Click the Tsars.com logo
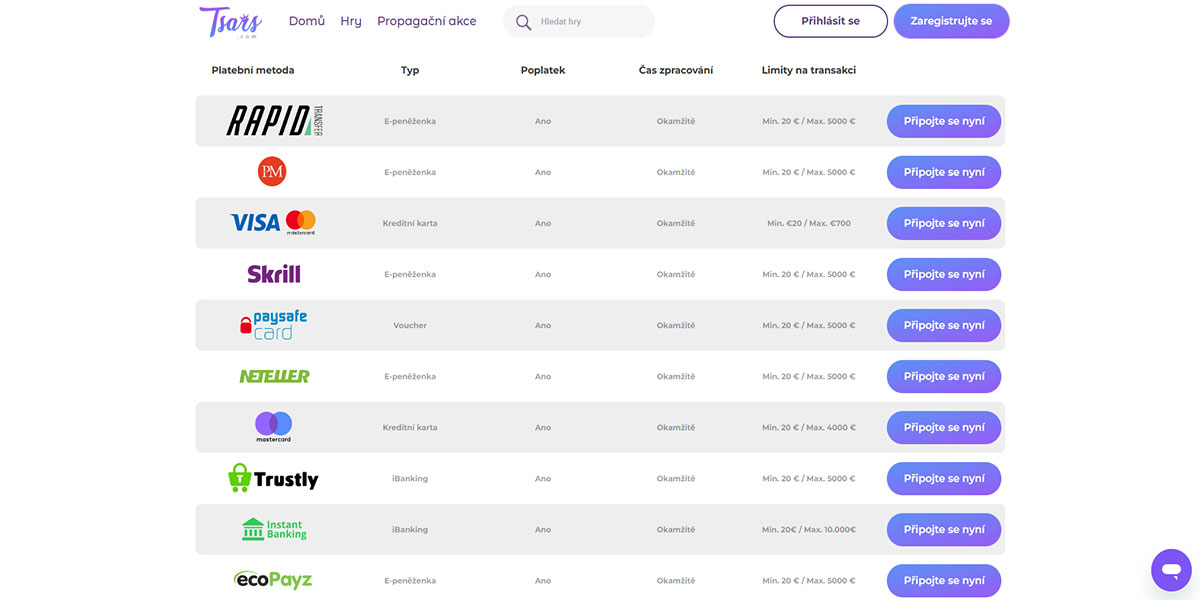This screenshot has width=1200, height=600. [231, 21]
